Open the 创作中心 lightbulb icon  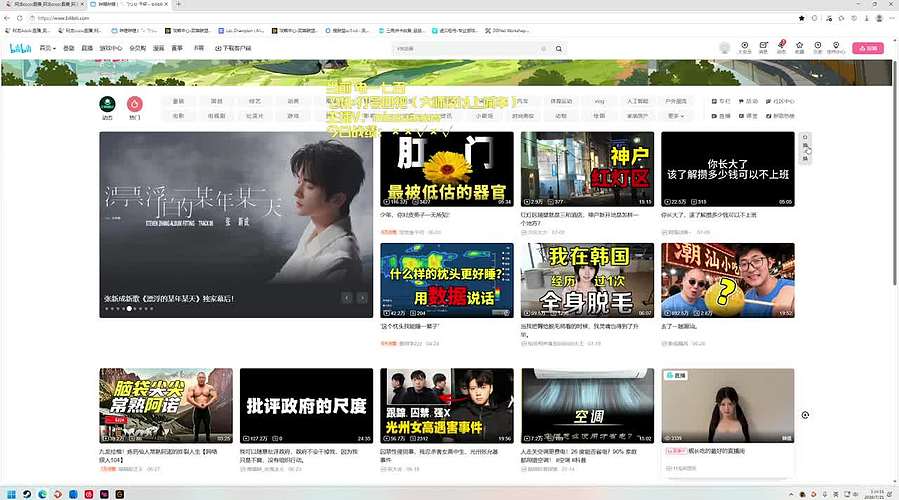tap(836, 45)
